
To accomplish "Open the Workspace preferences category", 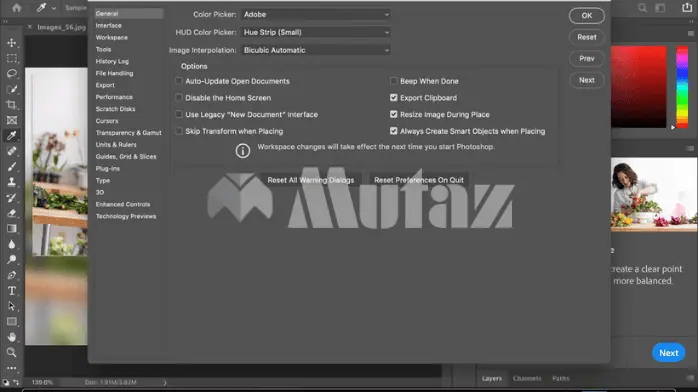I will (112, 37).
